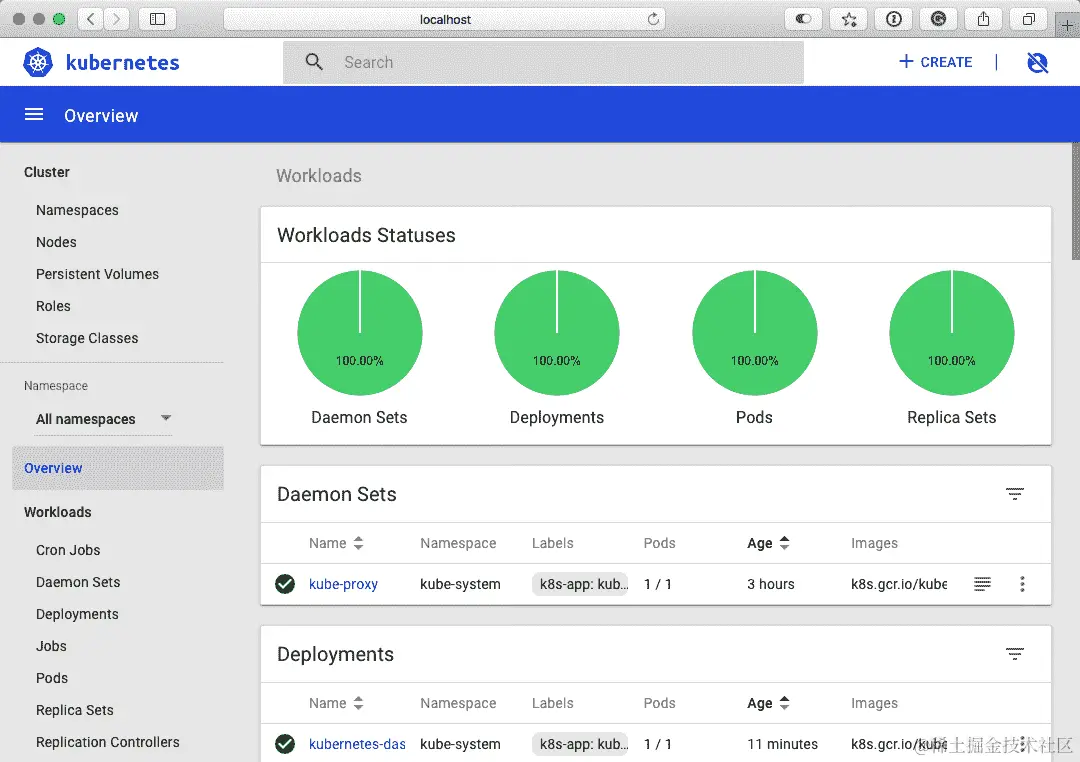Click the kube-proxy k8s.gcr.io image text
This screenshot has height=762, width=1080.
coord(899,584)
